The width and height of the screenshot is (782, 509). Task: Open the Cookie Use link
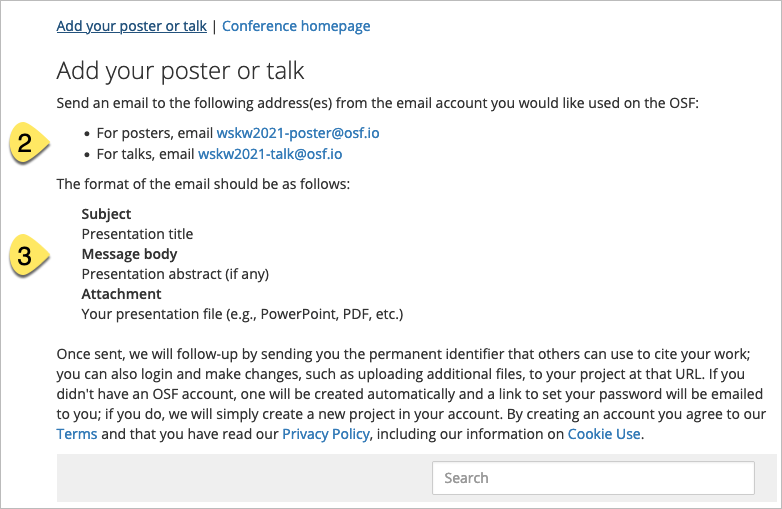point(604,434)
